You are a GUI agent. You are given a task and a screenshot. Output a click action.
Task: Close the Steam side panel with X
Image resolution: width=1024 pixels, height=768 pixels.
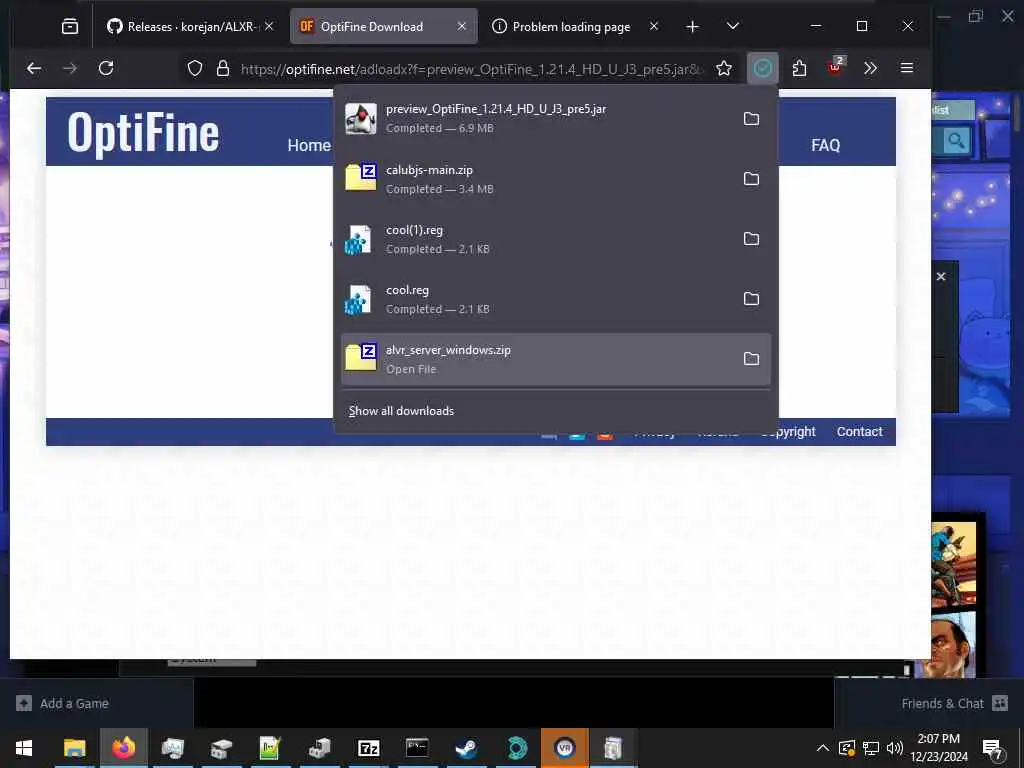click(941, 277)
